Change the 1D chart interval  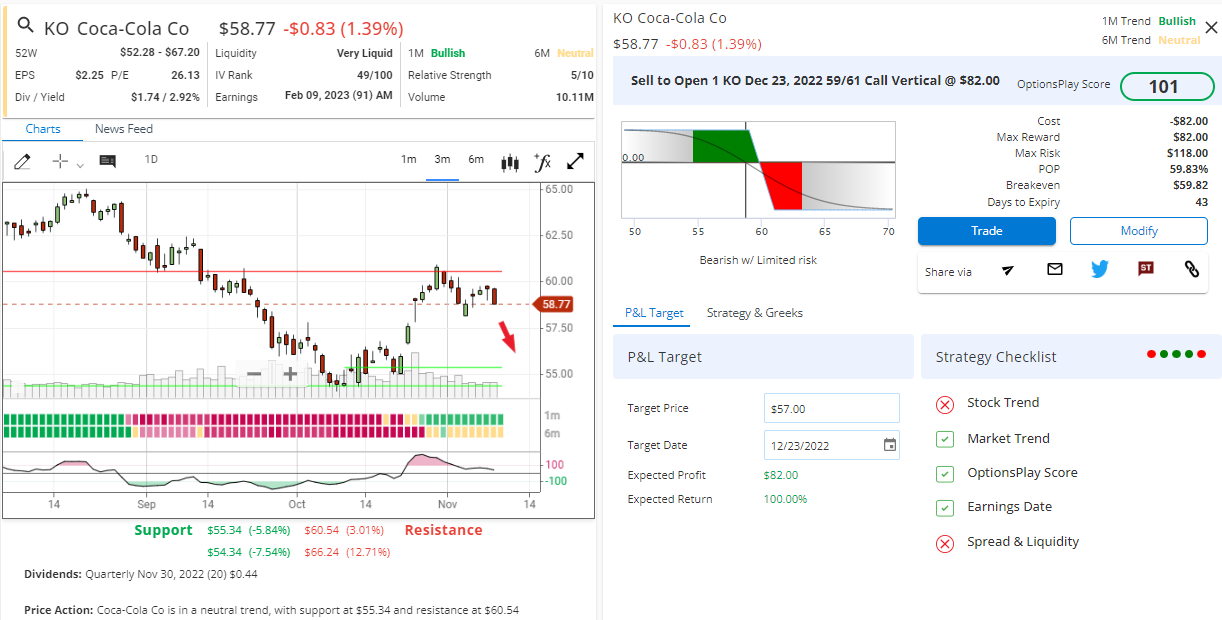coord(151,159)
